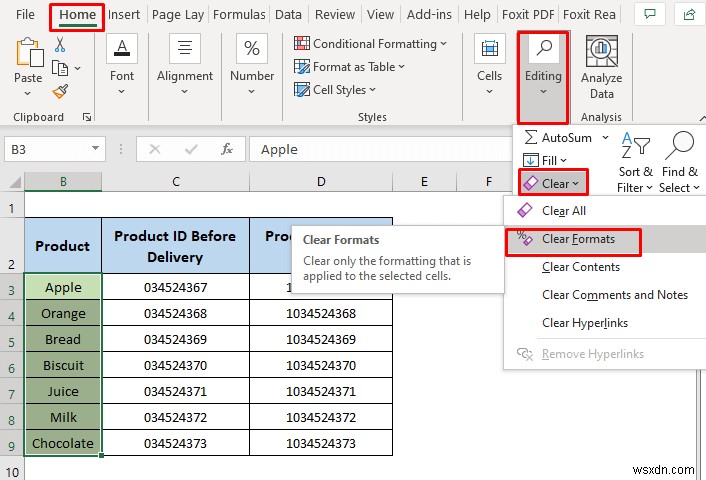Open the Comments speech bubble icon

click(651, 15)
